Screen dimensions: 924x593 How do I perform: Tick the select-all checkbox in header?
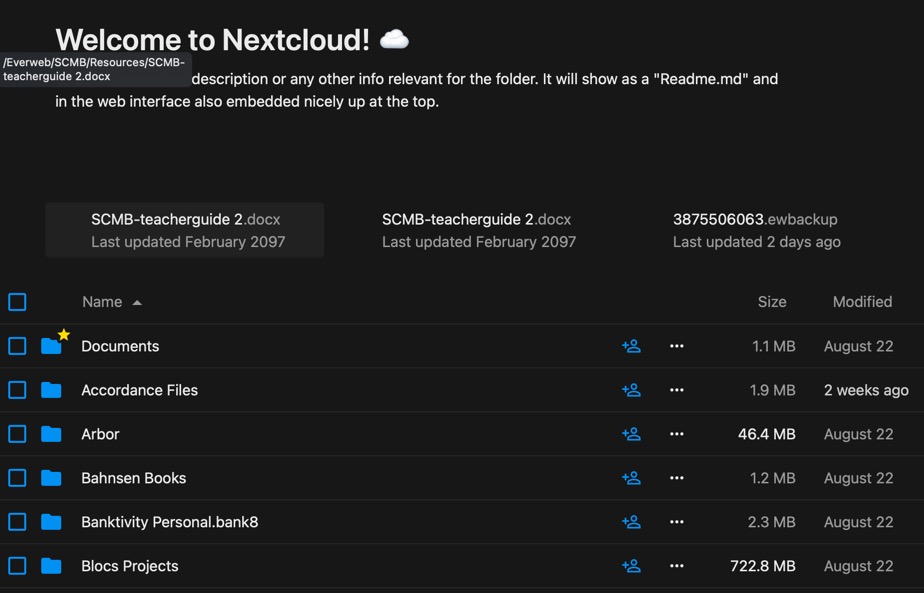coord(17,302)
